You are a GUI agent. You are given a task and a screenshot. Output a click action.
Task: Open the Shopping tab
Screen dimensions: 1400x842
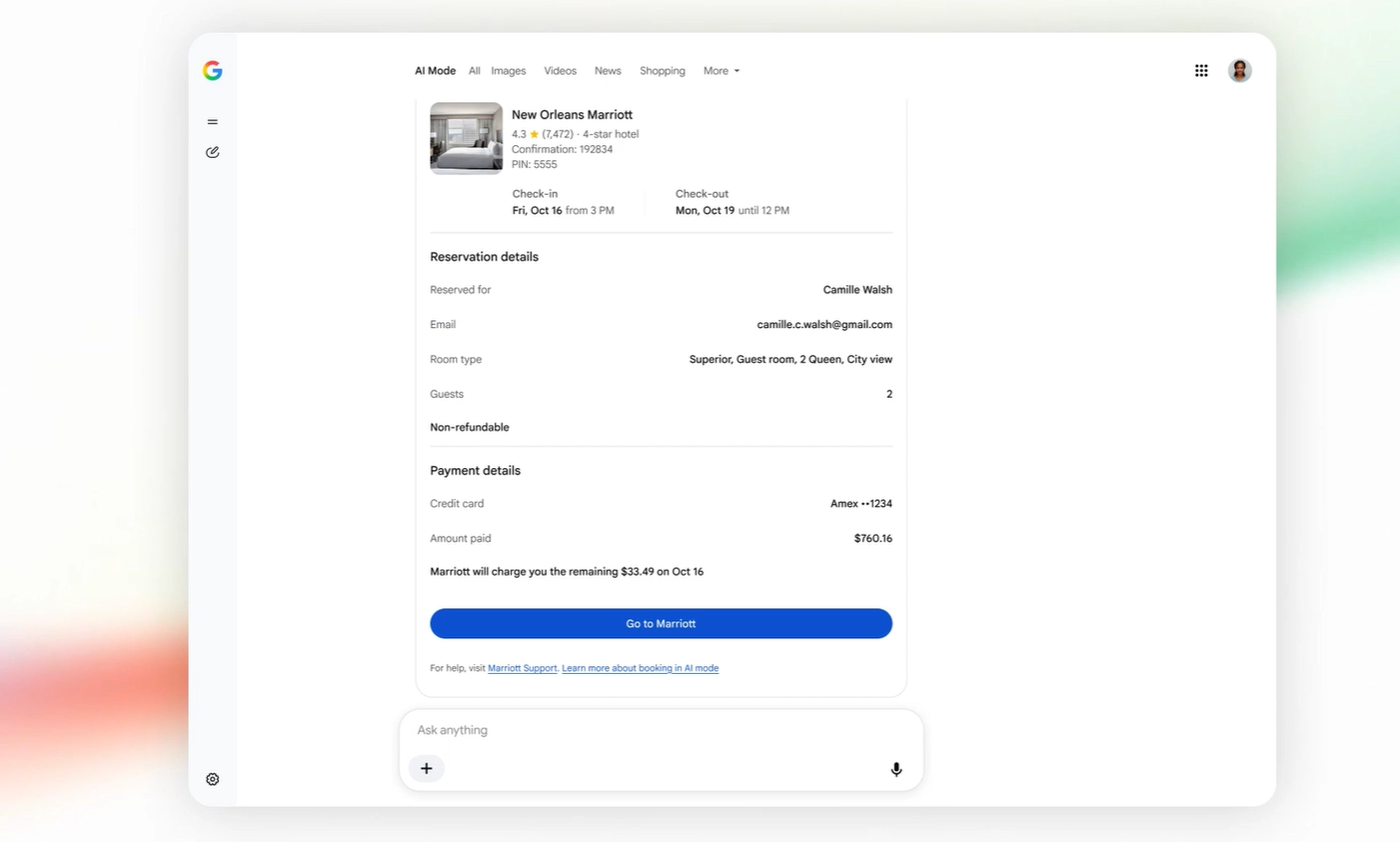click(662, 71)
